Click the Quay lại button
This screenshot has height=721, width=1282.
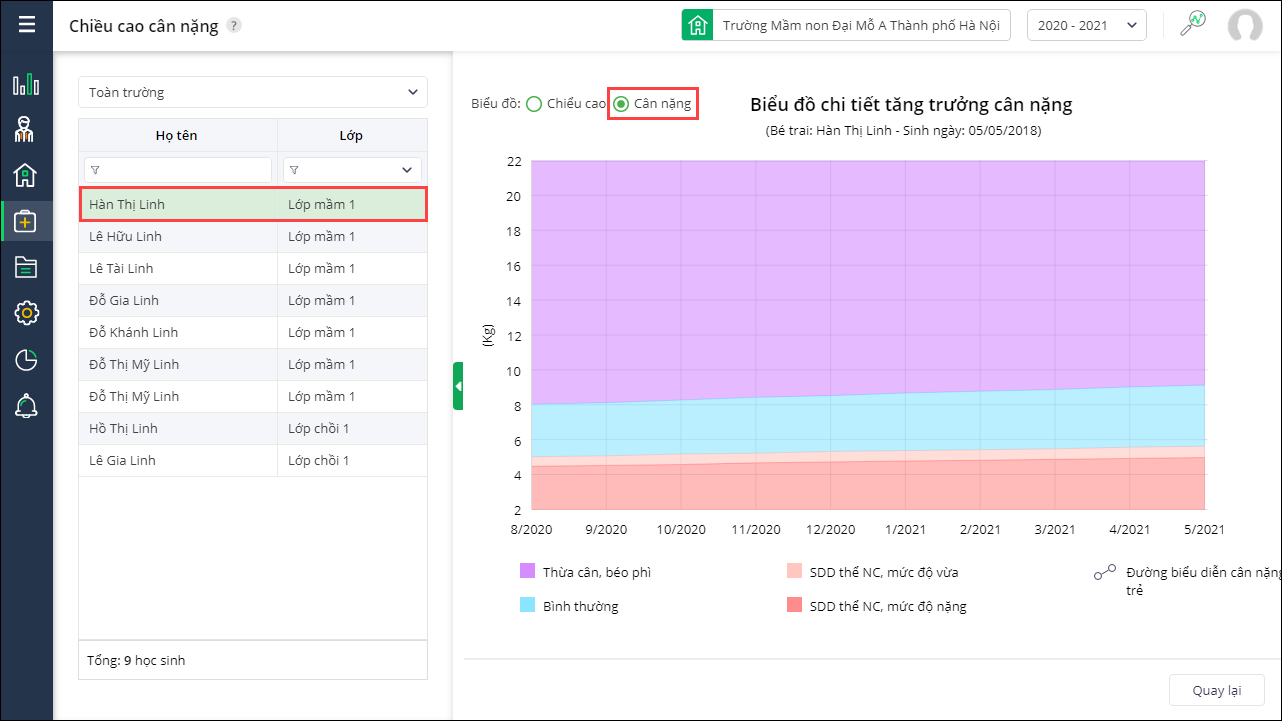click(x=1216, y=690)
